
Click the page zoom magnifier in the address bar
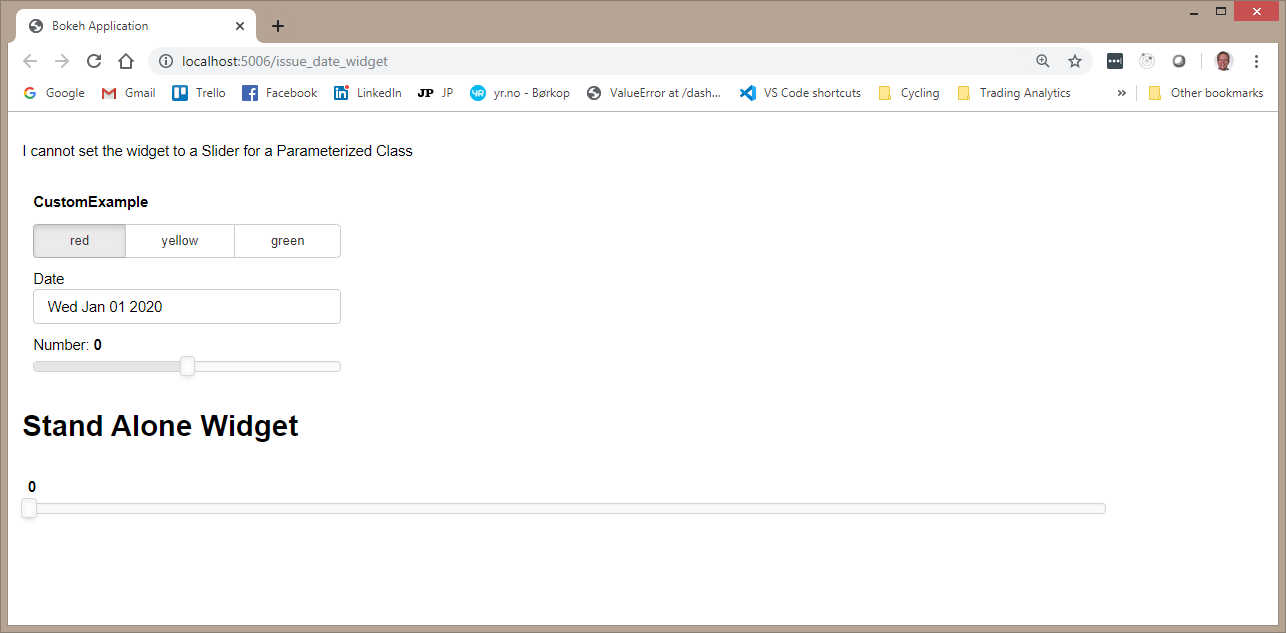coord(1042,61)
